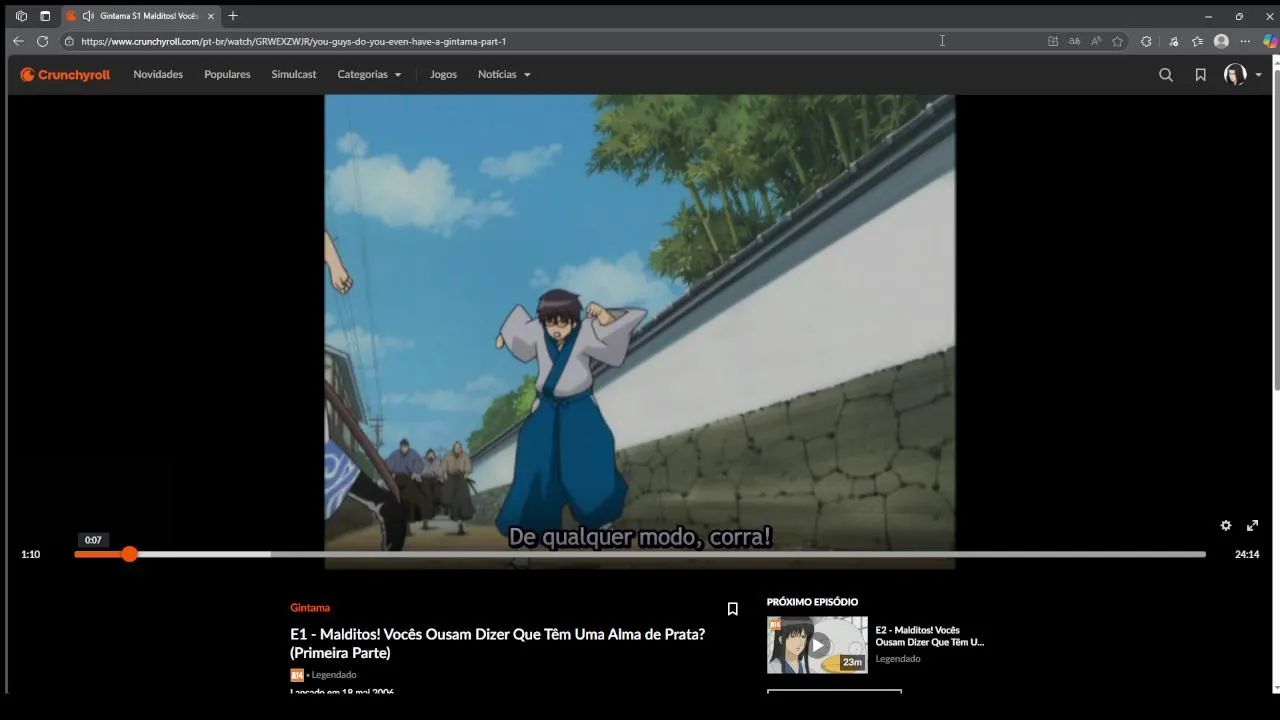Enter fullscreen video mode
Screen dimensions: 1280x720
coord(1252,525)
